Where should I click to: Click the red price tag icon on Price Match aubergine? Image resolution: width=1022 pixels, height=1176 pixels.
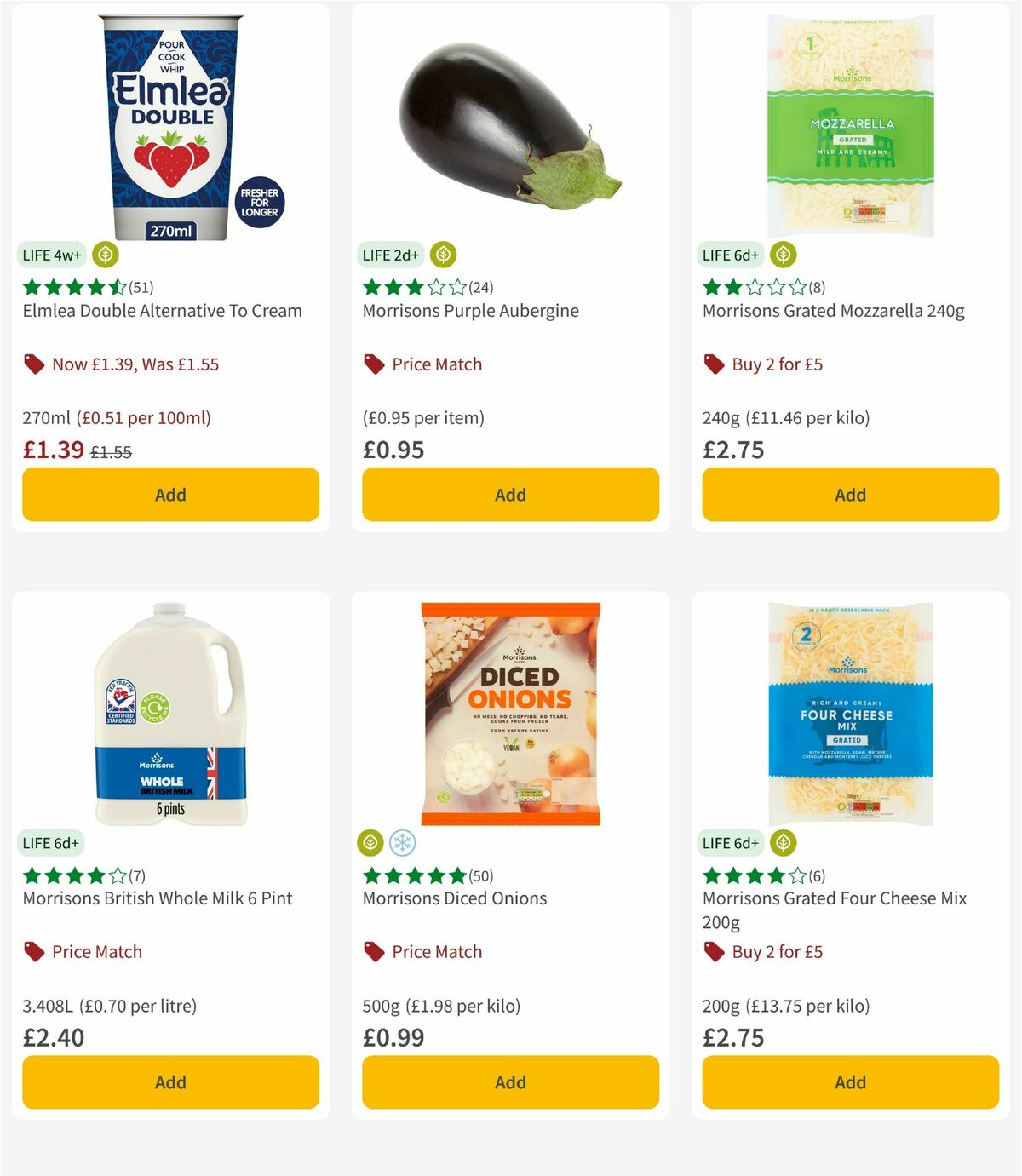(x=373, y=364)
